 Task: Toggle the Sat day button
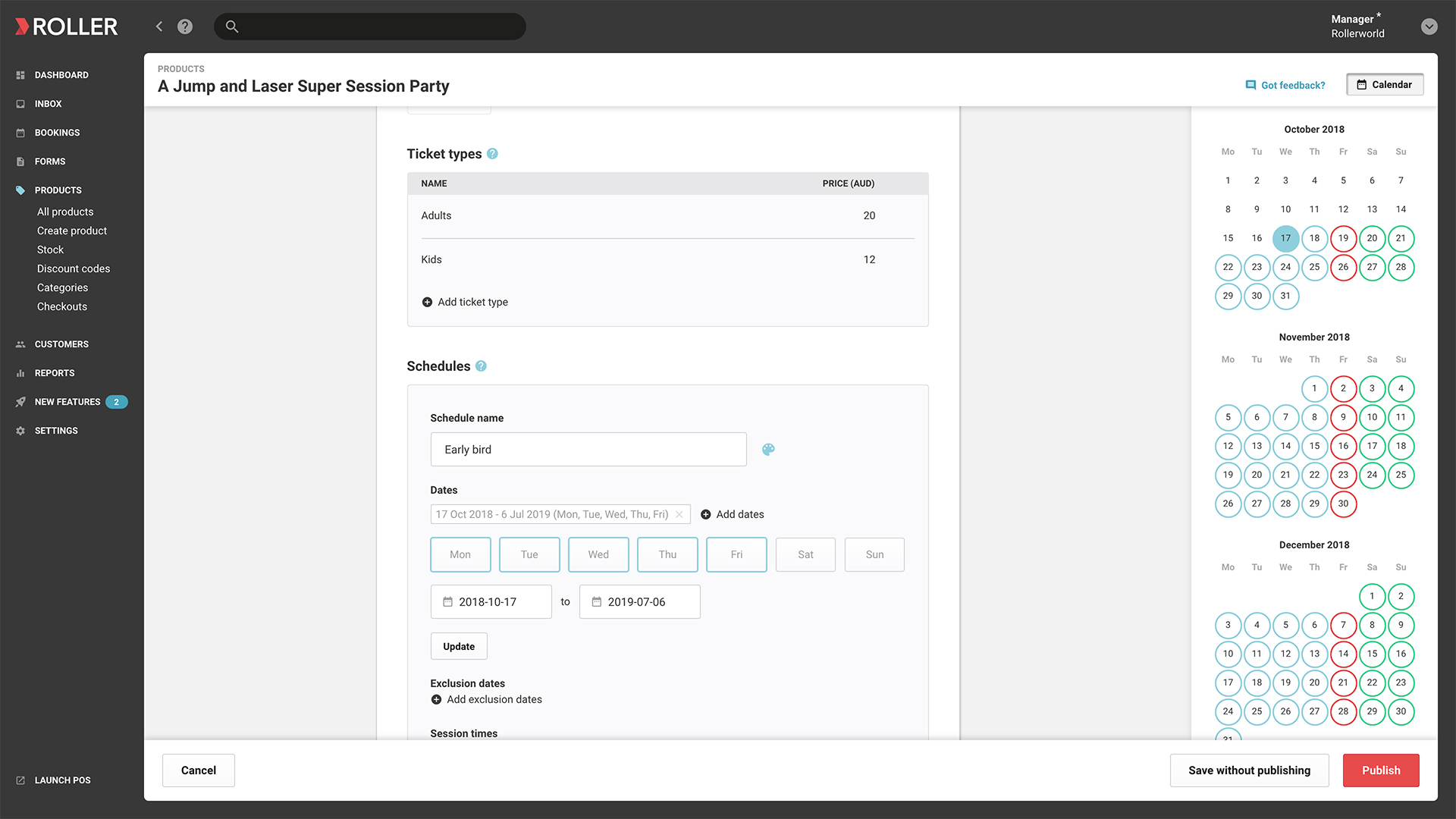[x=805, y=554]
